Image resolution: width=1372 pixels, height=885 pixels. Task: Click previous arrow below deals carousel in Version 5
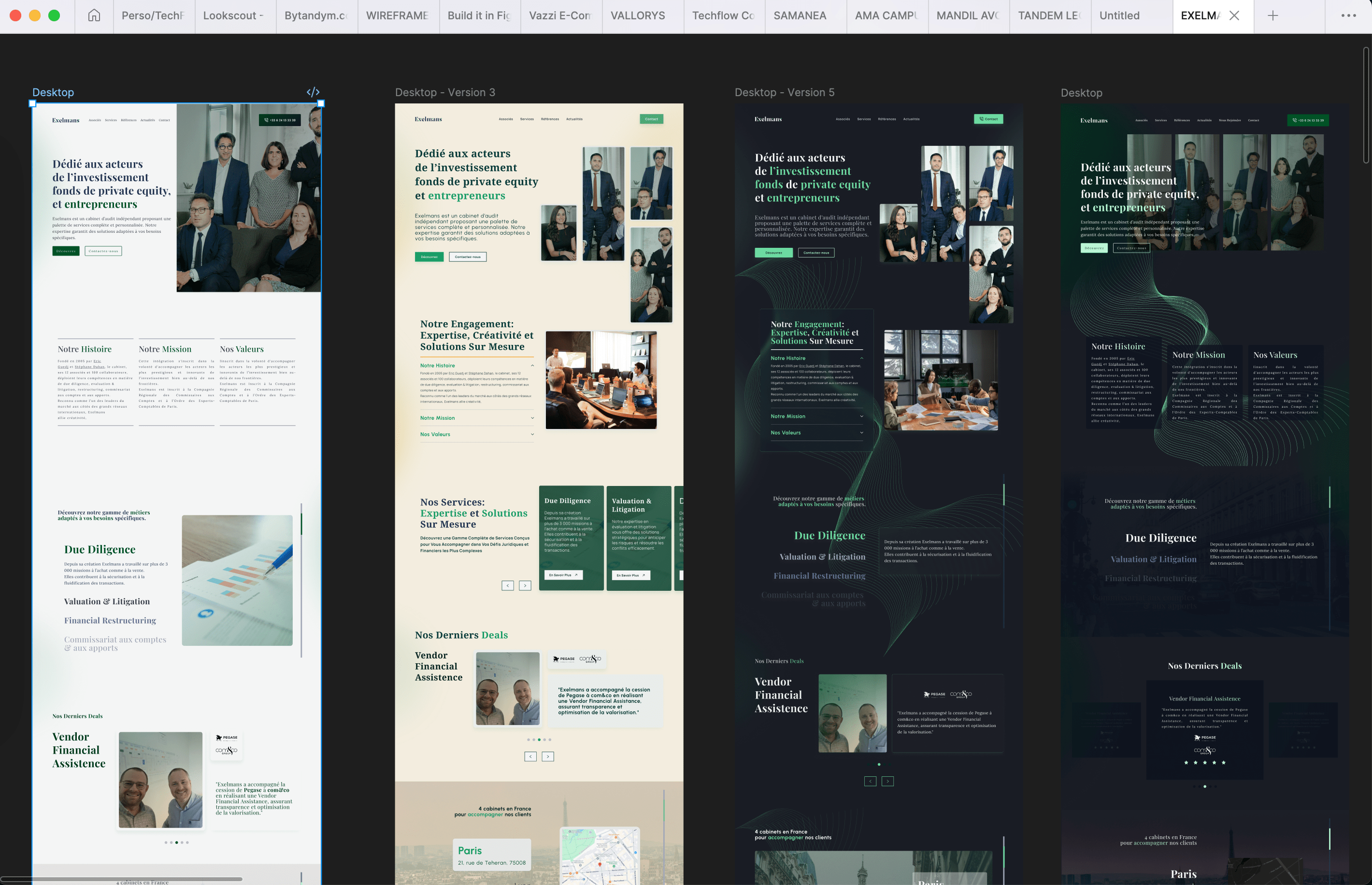(x=870, y=781)
